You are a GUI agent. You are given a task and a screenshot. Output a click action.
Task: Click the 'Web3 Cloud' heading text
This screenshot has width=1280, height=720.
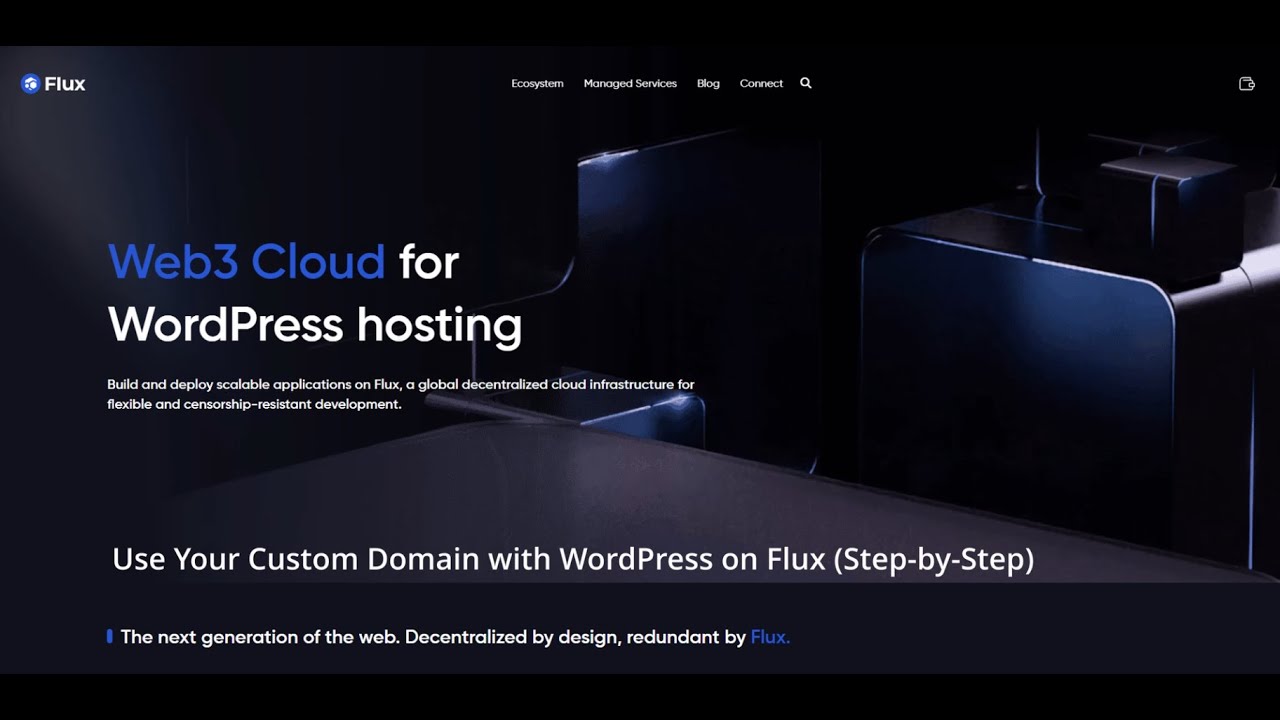246,262
